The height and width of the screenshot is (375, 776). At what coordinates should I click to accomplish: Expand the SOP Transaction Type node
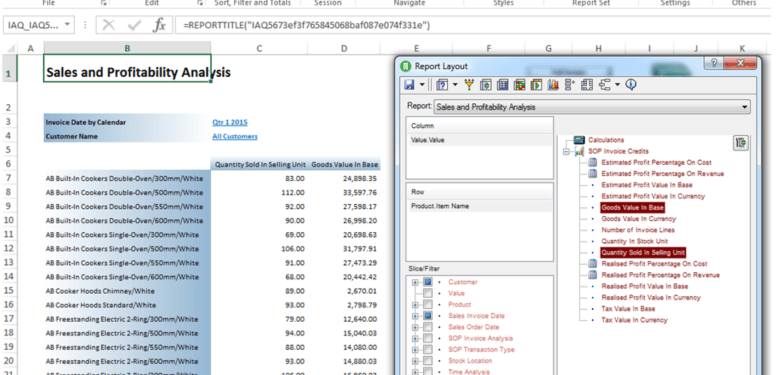[415, 350]
